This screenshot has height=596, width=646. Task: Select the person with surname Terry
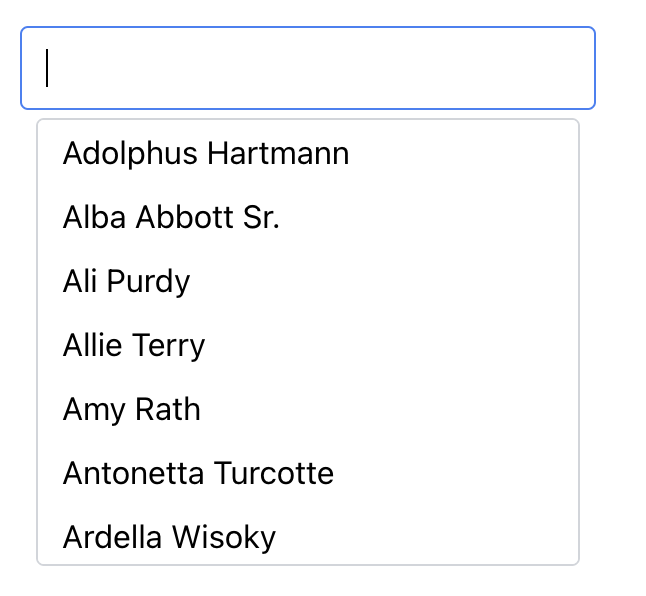point(134,346)
